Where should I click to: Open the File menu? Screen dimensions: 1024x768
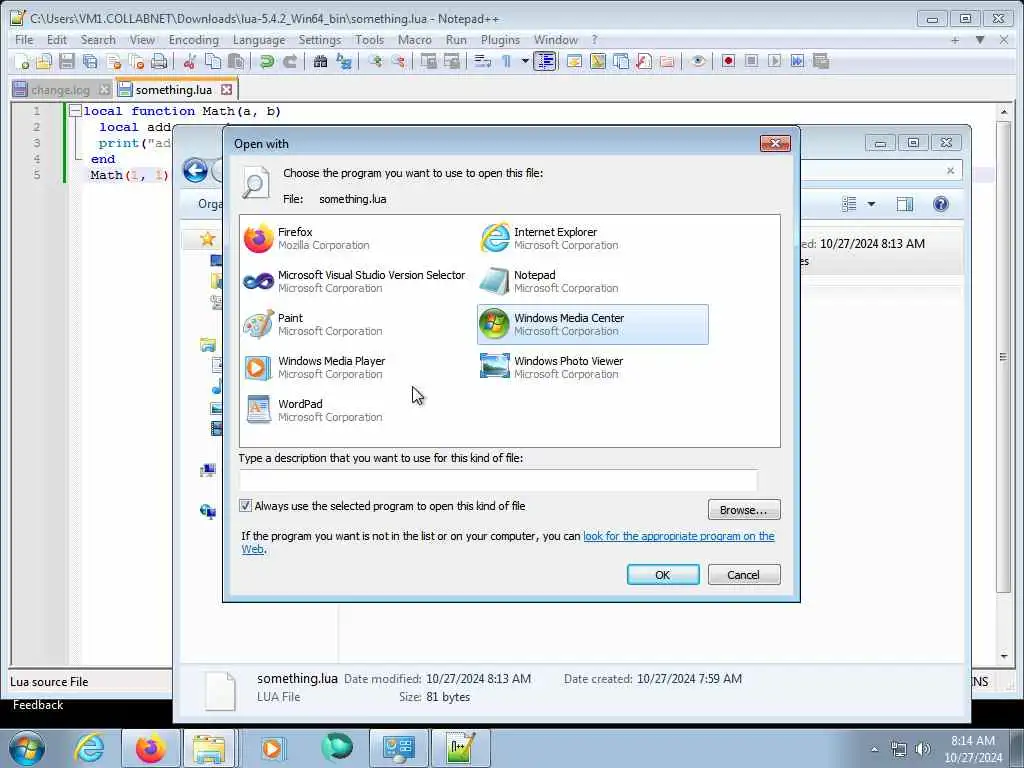click(24, 40)
